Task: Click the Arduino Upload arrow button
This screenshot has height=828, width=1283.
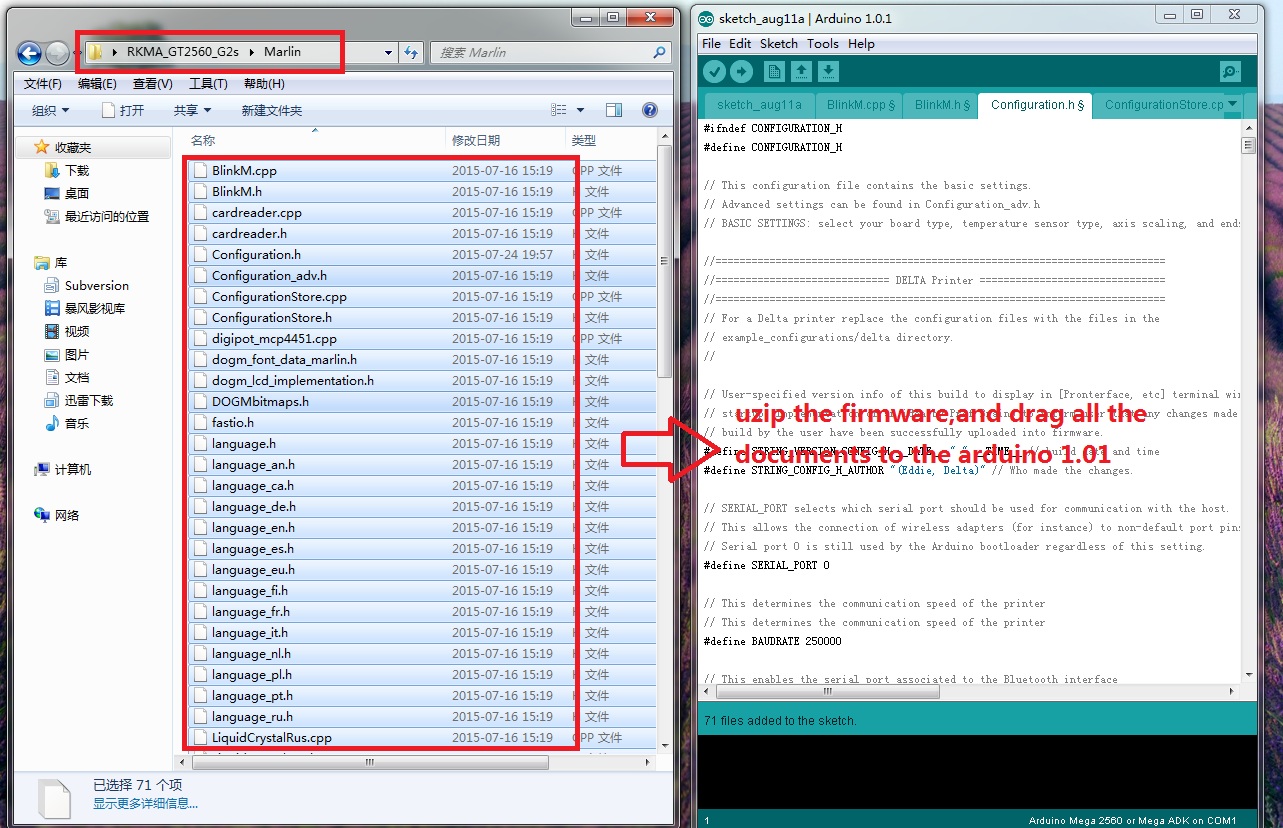Action: [x=741, y=71]
